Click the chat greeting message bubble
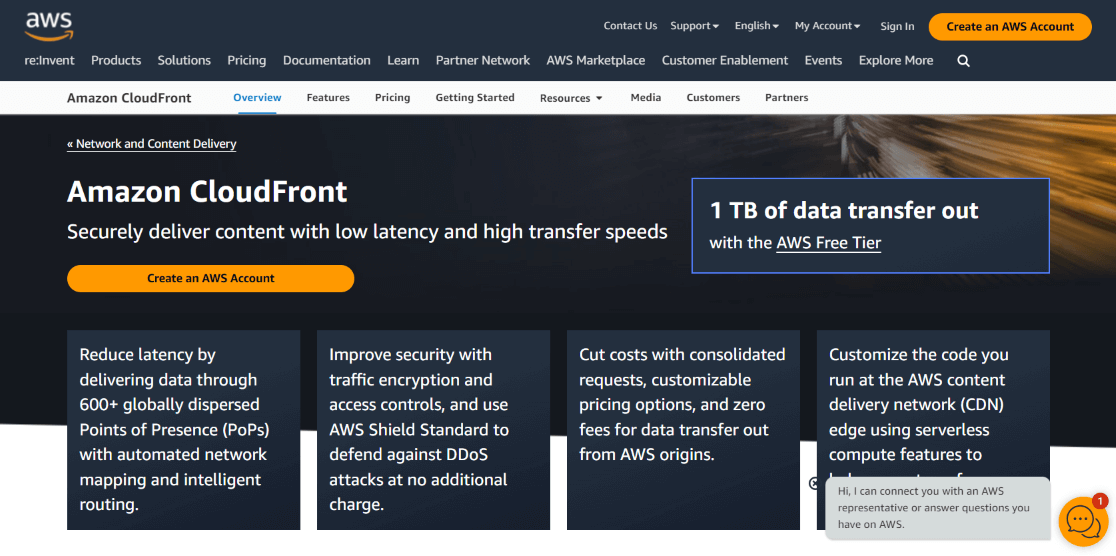 click(x=937, y=508)
